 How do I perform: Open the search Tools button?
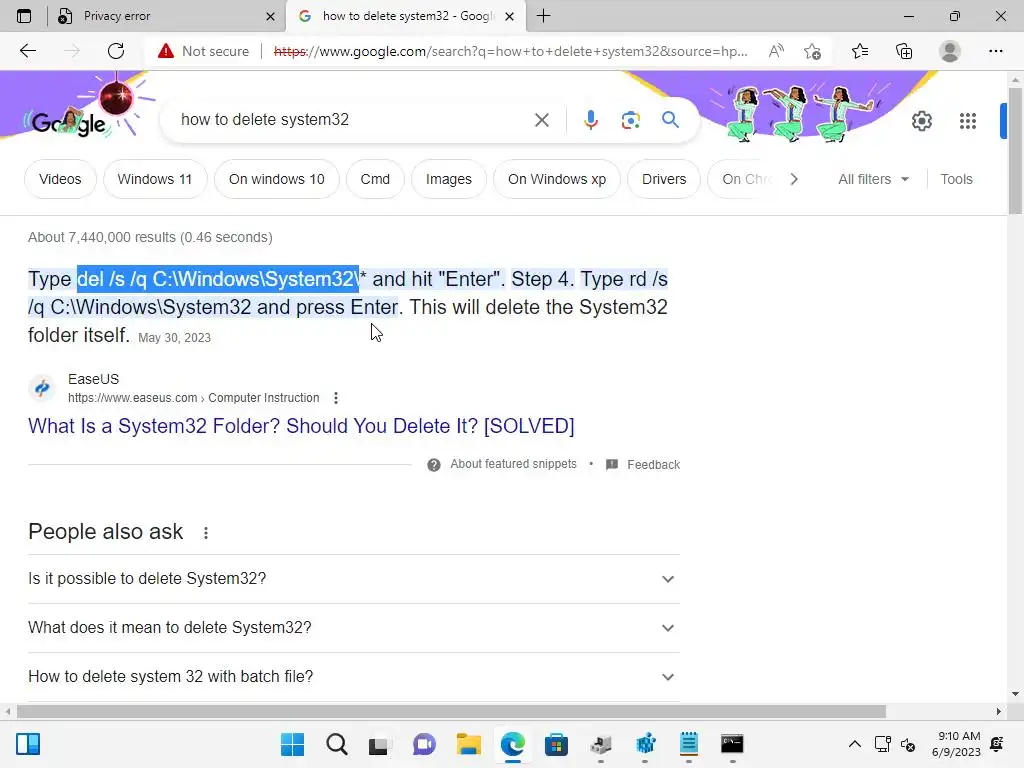[956, 179]
